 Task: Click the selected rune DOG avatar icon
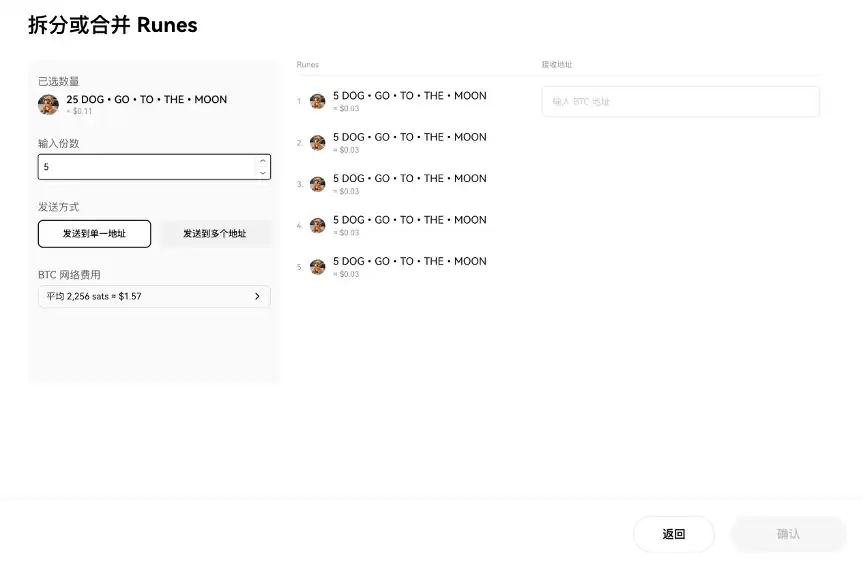point(48,104)
